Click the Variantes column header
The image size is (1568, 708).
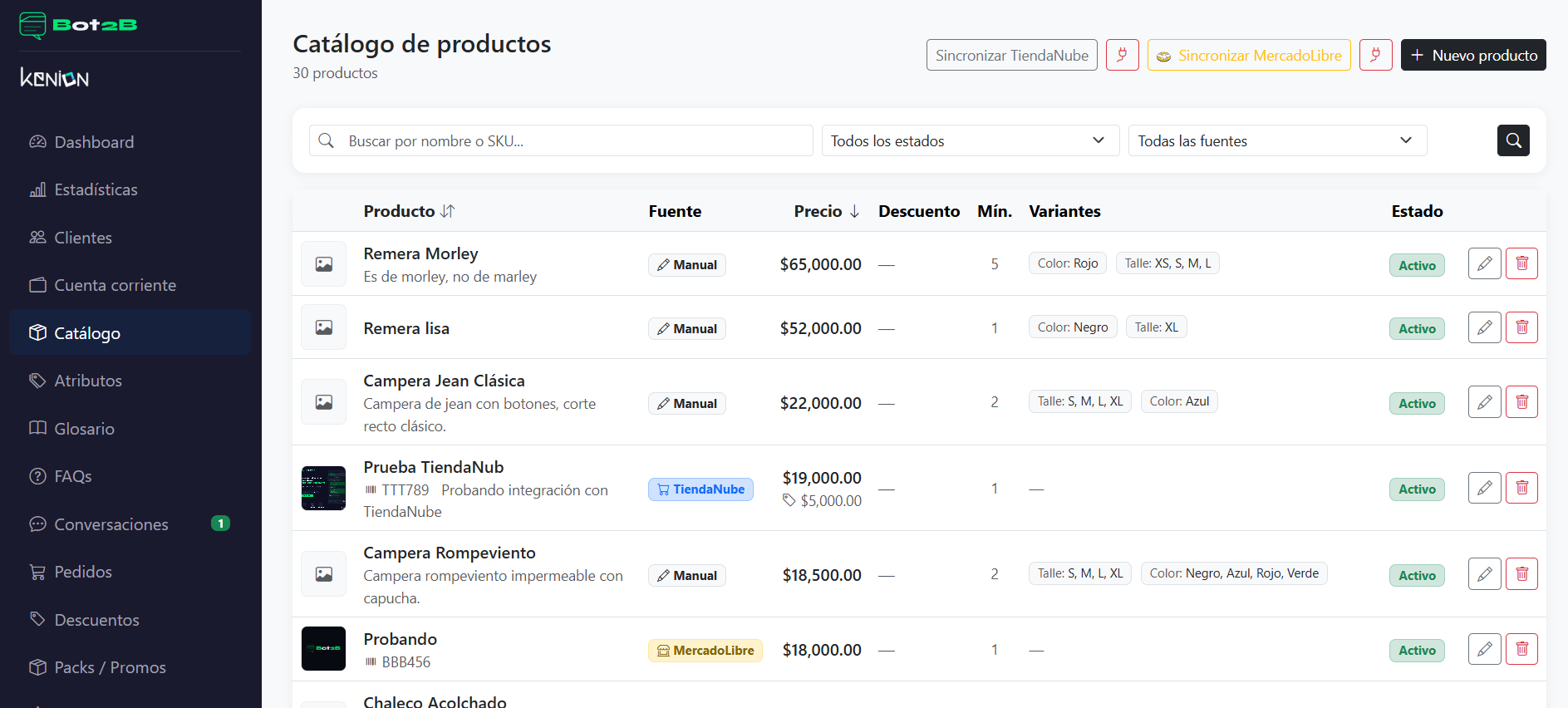(1064, 211)
